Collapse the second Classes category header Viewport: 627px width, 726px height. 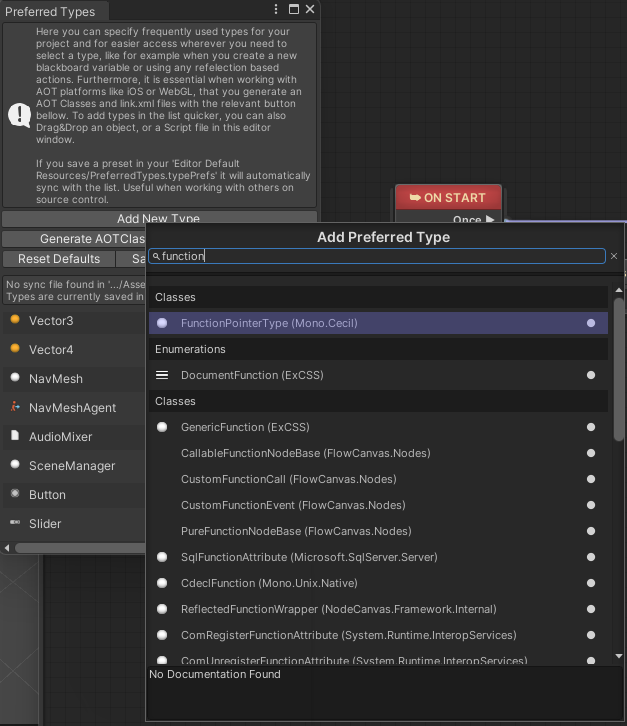(x=378, y=401)
